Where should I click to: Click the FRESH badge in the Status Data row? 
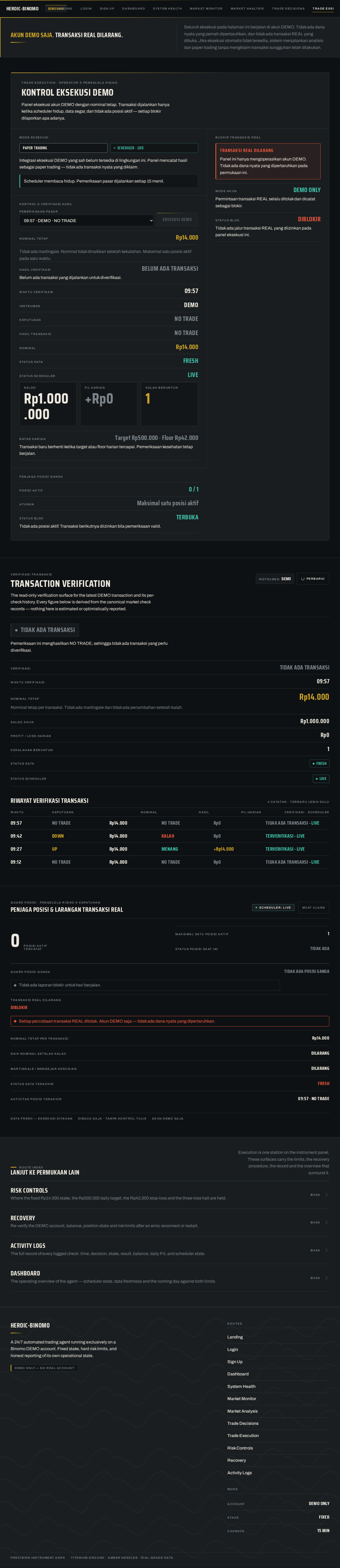319,763
